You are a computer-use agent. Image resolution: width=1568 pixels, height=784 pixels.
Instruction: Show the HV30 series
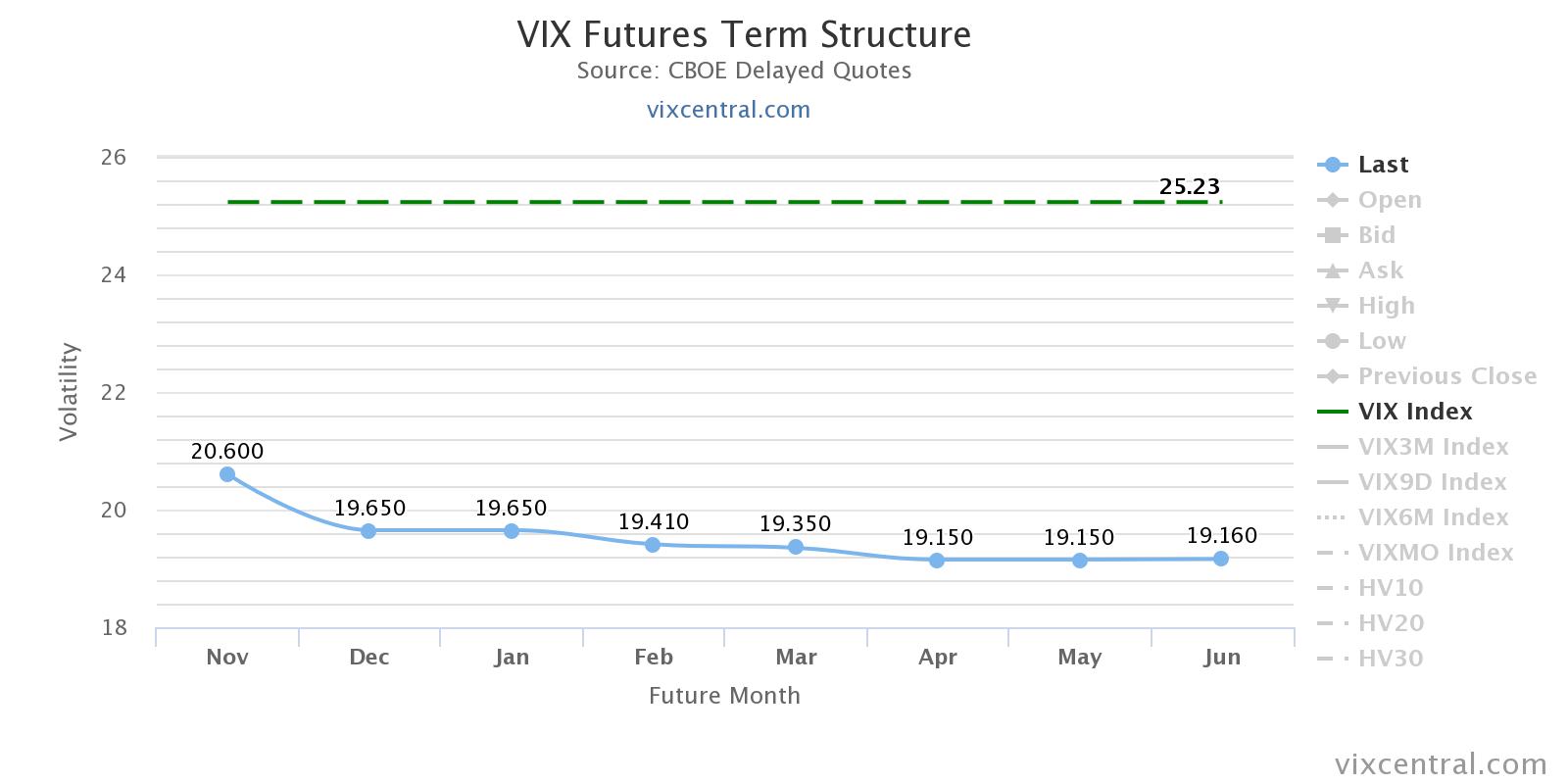pyautogui.click(x=1390, y=659)
